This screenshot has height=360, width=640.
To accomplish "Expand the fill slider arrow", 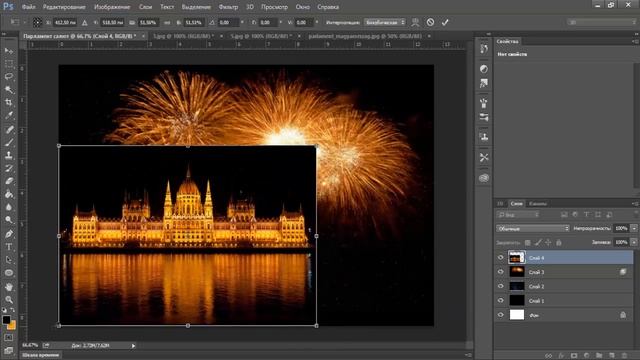I will click(x=634, y=242).
